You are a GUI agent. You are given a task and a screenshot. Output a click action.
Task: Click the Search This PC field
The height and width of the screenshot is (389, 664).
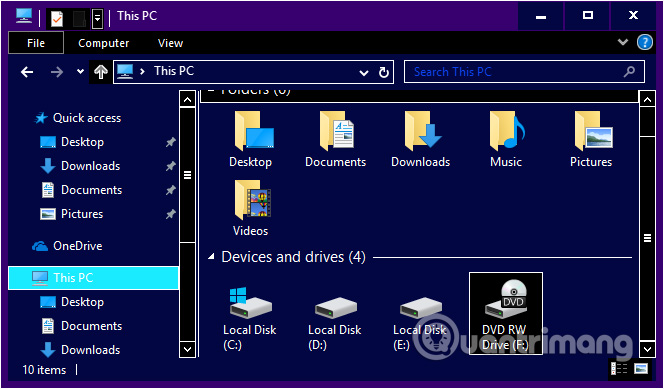tap(525, 72)
